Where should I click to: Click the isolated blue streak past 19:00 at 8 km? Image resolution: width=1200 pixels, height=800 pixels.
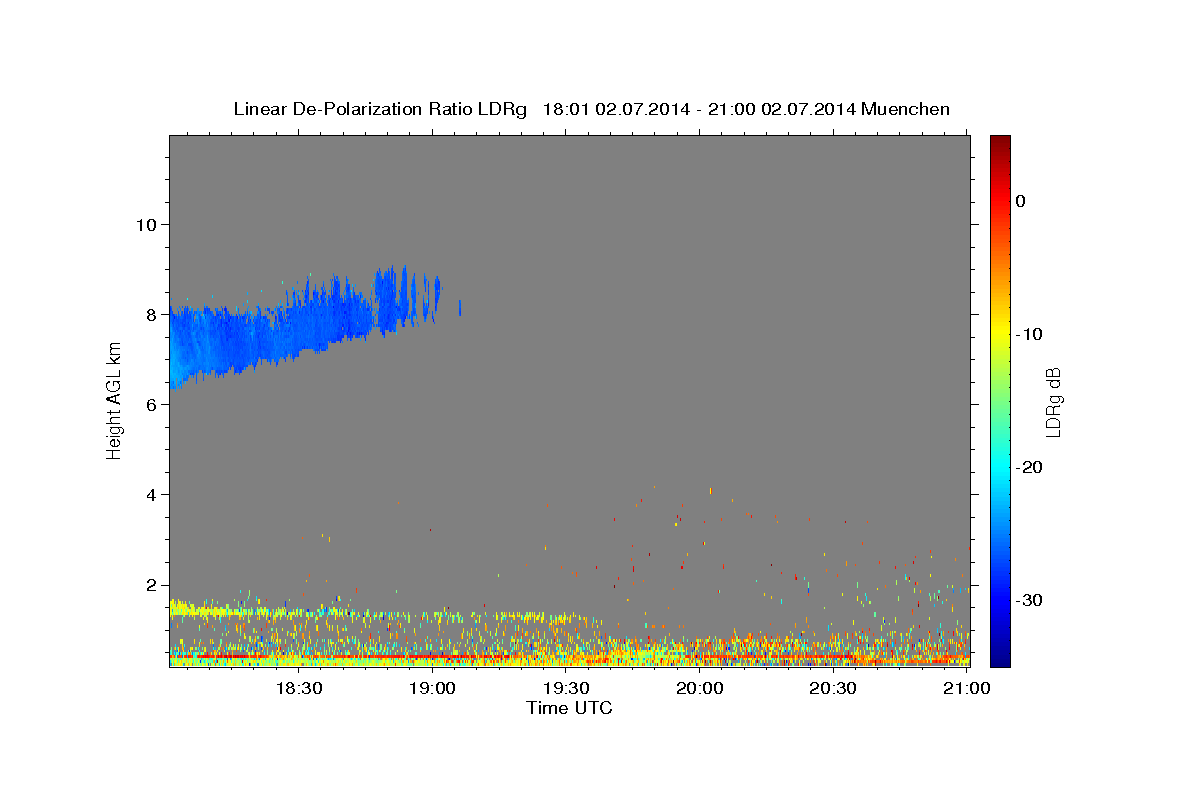(460, 308)
